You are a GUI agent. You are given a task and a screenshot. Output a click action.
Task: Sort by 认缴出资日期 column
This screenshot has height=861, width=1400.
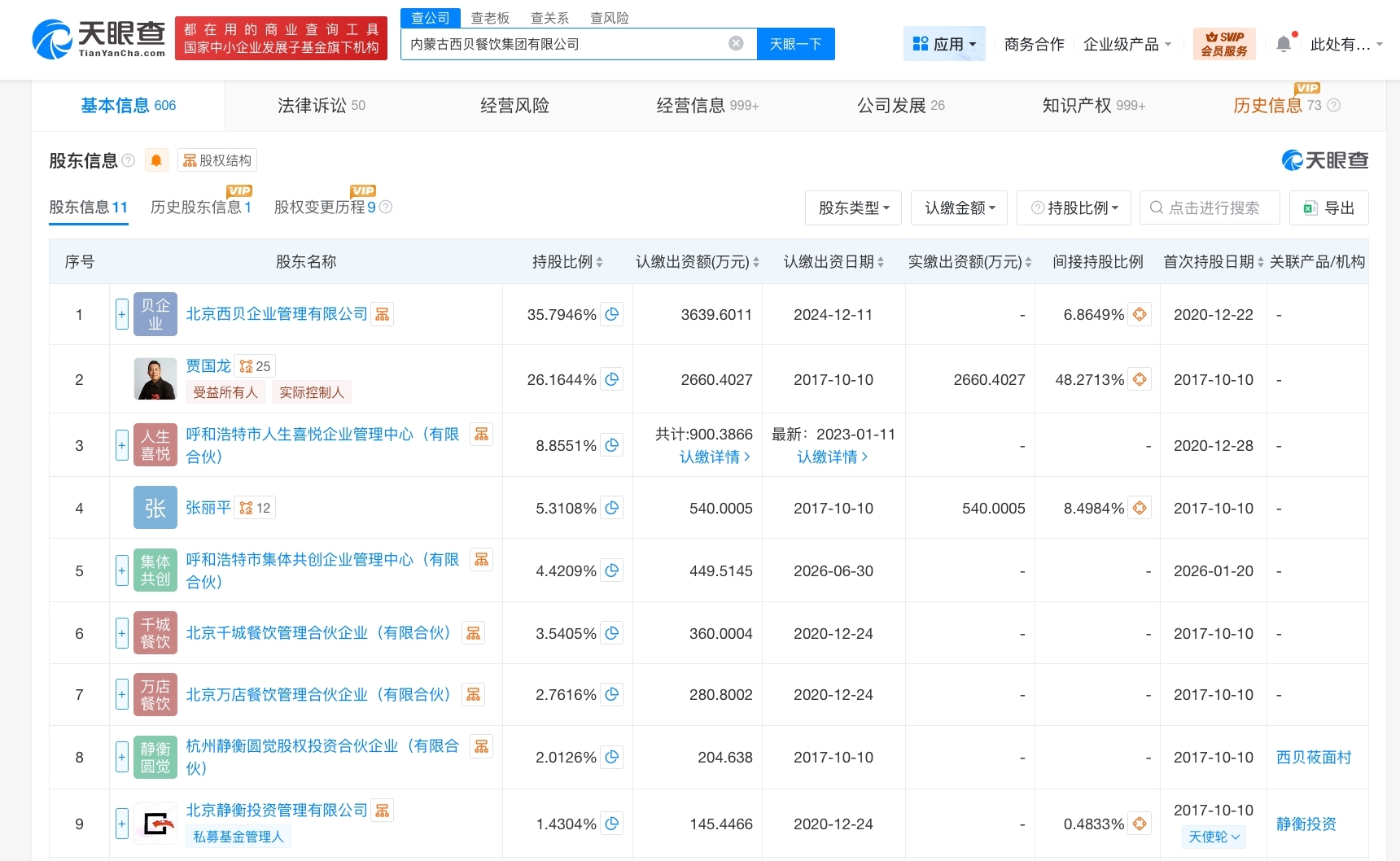833,262
